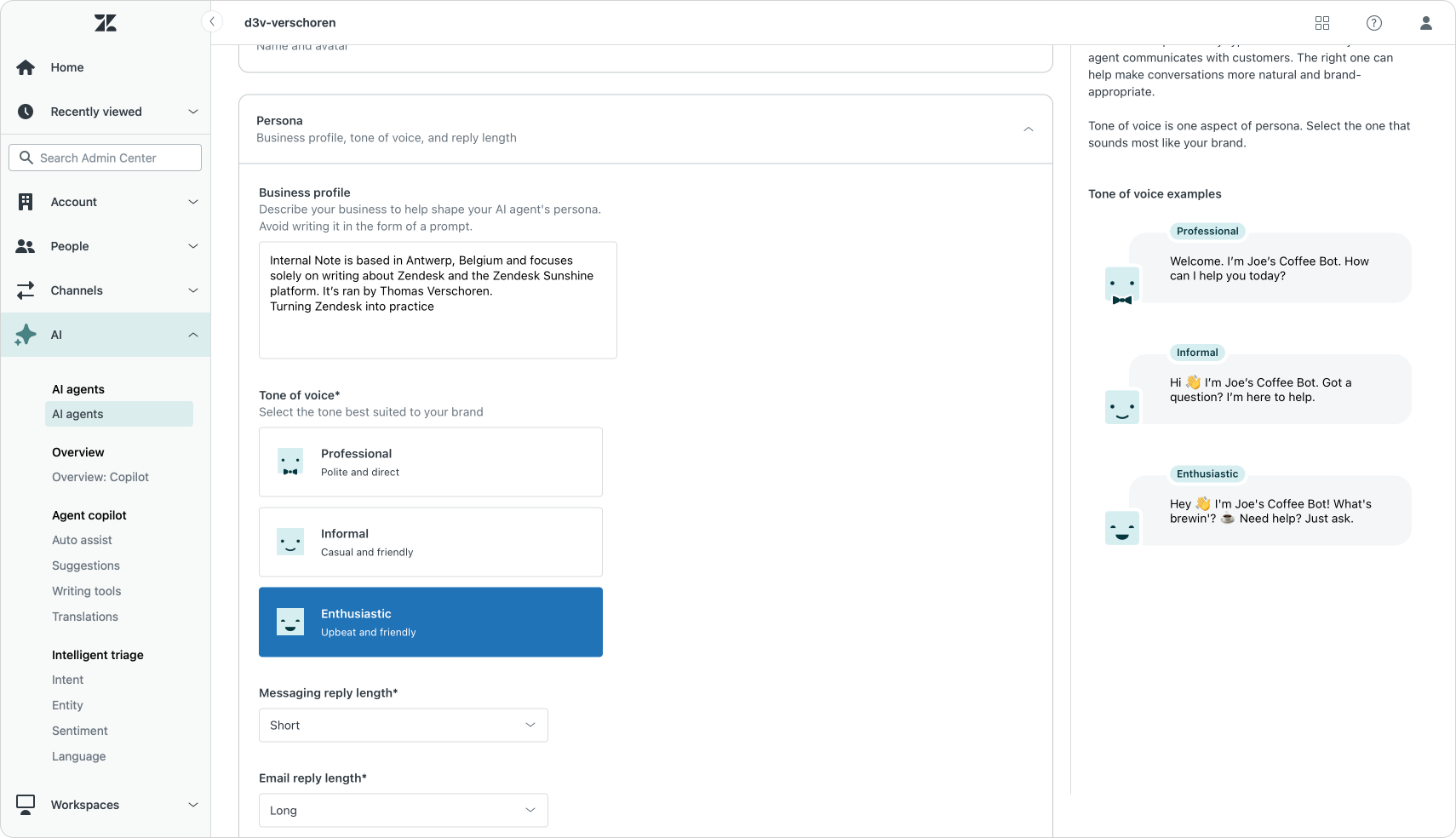Click the Account building icon
Screen dimensions: 1456x838
[26, 202]
